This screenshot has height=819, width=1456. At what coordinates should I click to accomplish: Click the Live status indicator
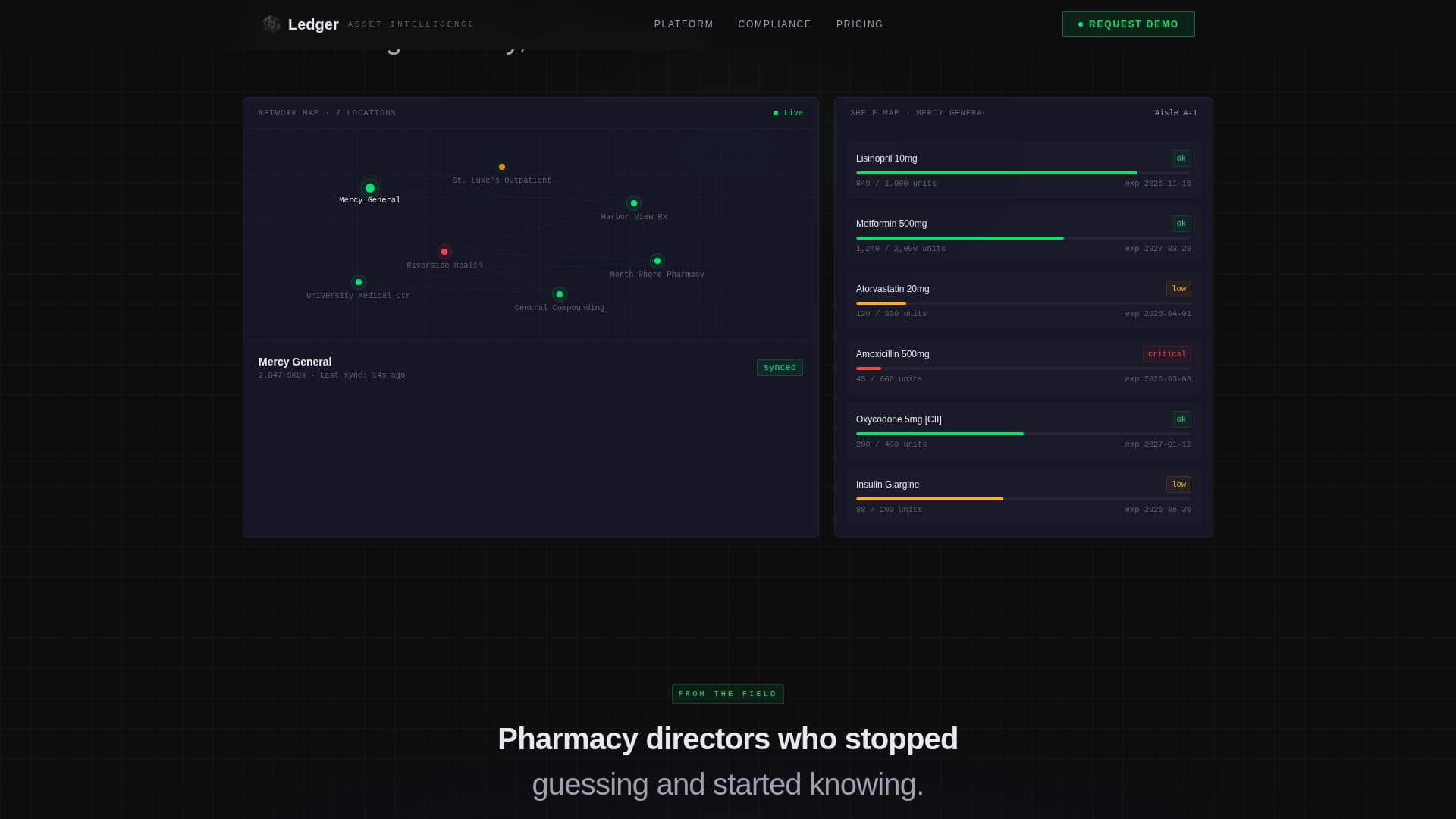(788, 113)
